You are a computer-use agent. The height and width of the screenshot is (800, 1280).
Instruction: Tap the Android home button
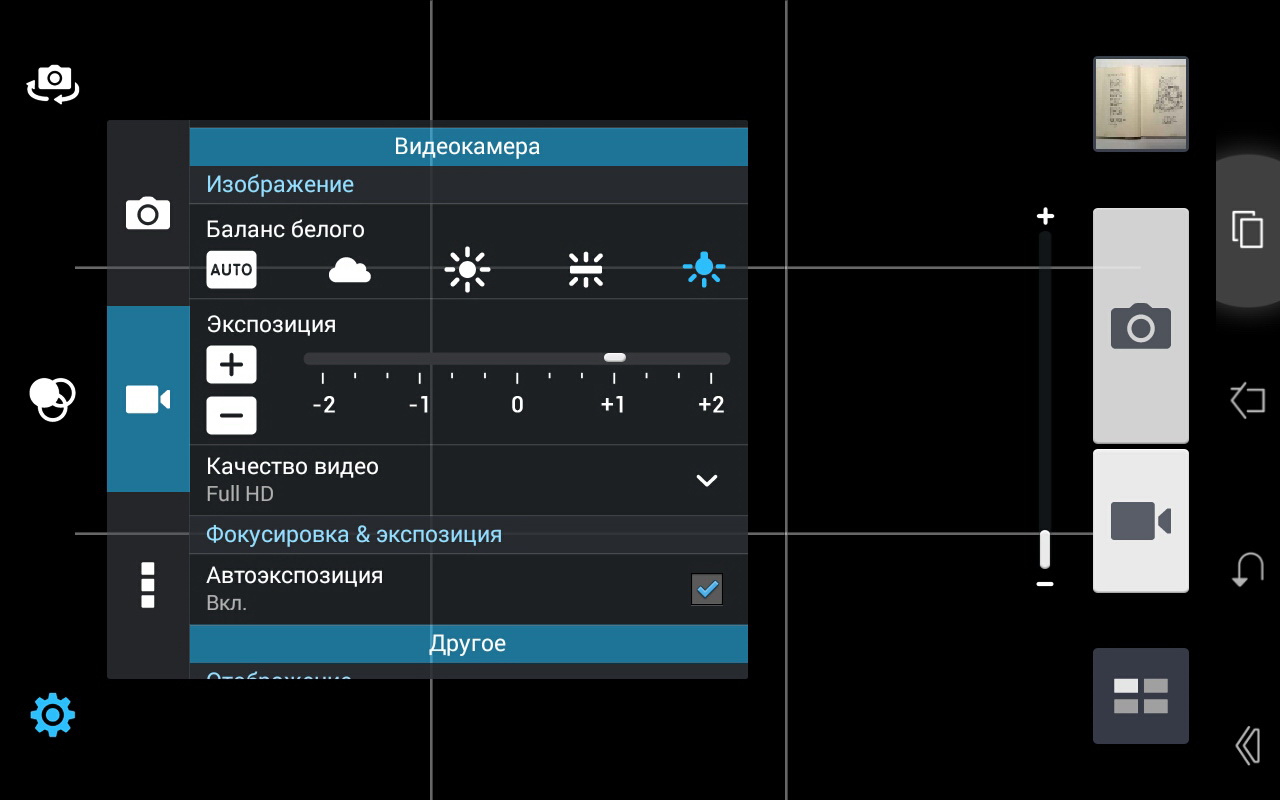(1247, 401)
